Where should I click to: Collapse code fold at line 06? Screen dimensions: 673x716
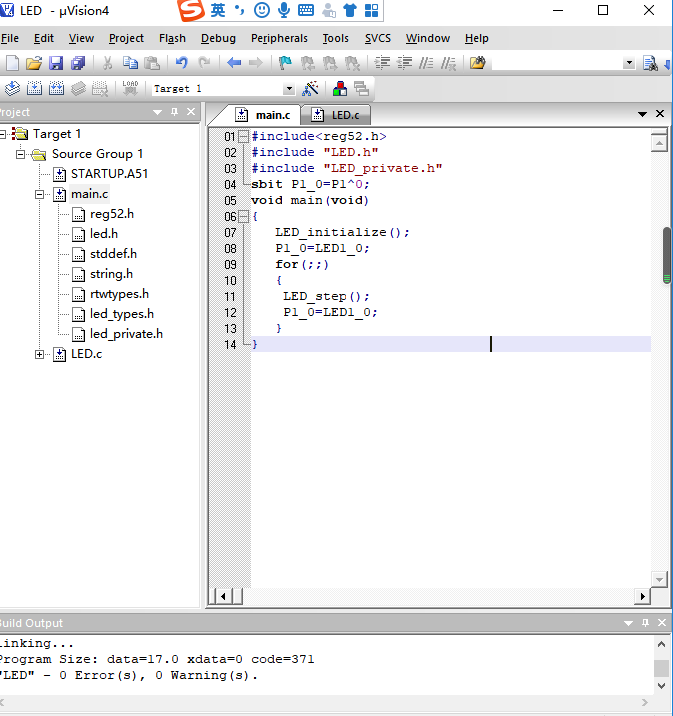243,216
